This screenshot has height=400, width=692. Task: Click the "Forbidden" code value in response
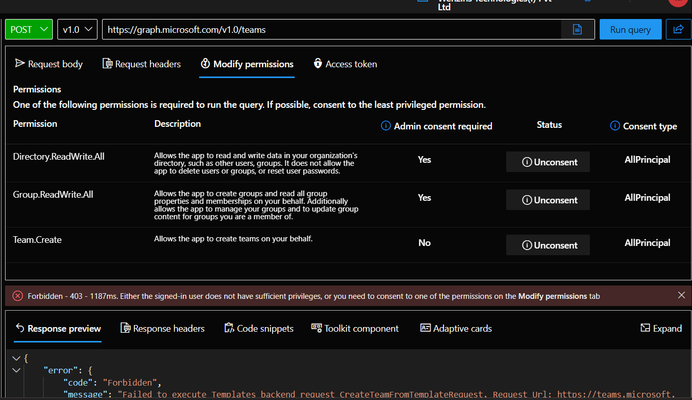click(131, 382)
